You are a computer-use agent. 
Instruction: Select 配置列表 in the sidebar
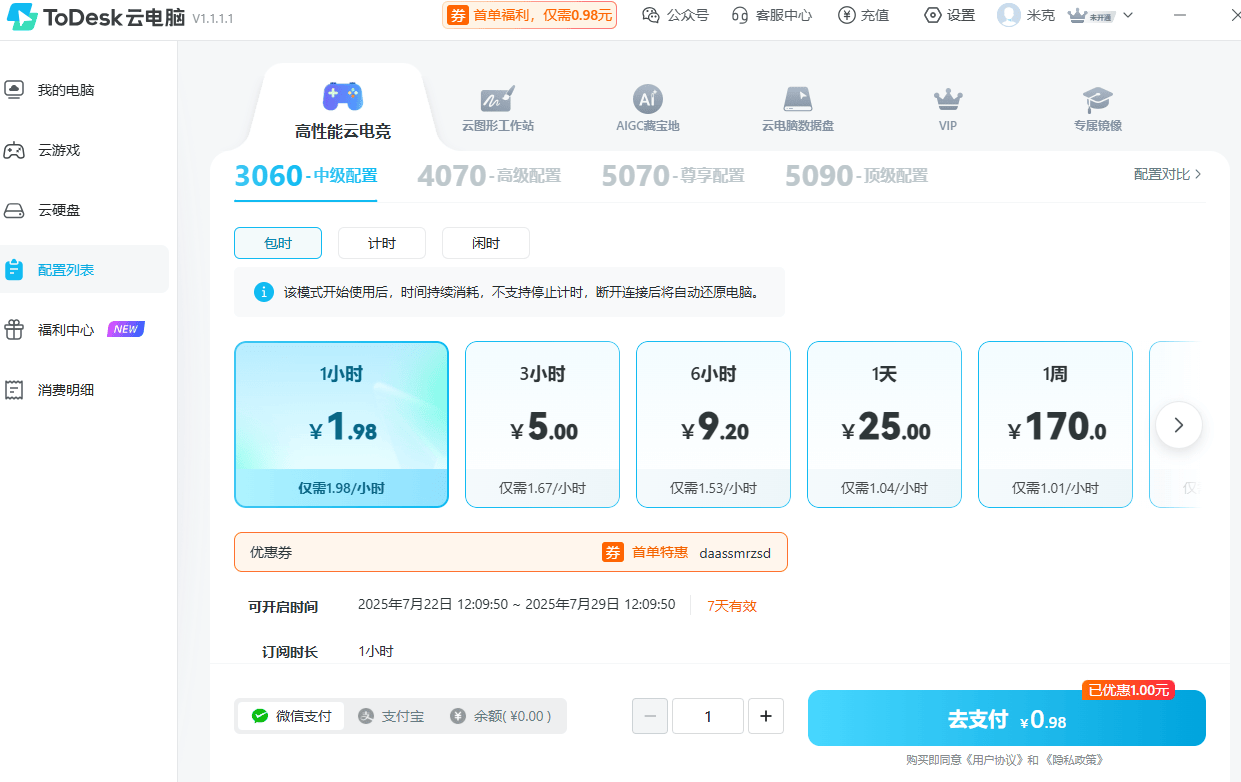pos(85,269)
